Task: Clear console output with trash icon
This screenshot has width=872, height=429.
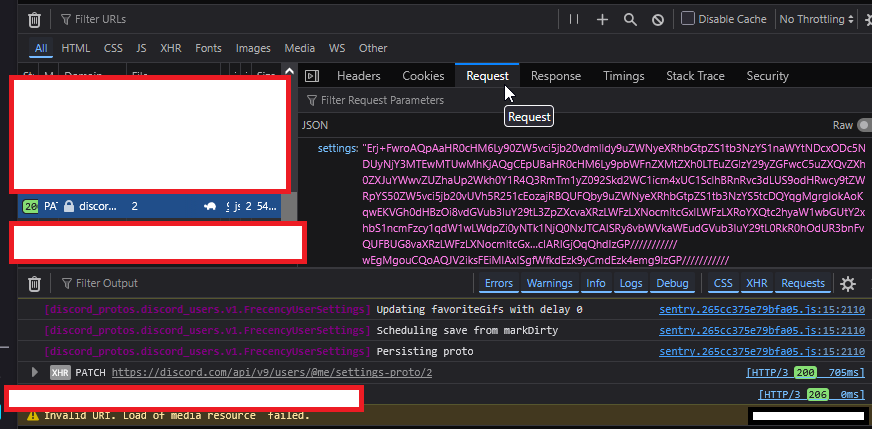Action: tap(34, 284)
